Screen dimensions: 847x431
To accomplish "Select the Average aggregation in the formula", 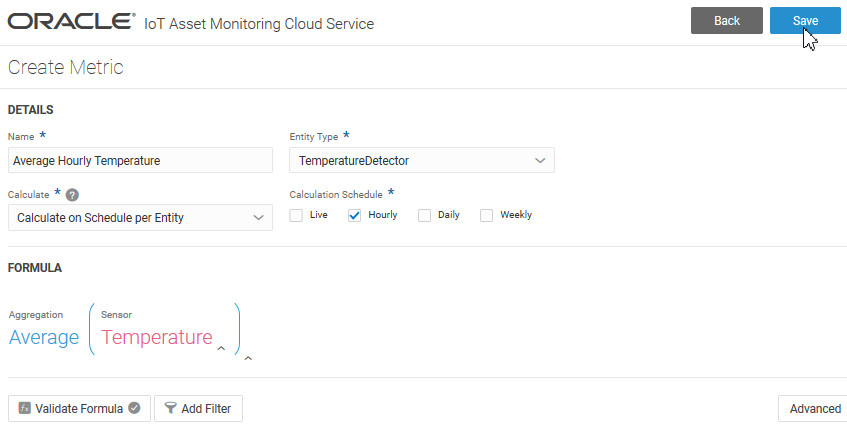I will 44,337.
